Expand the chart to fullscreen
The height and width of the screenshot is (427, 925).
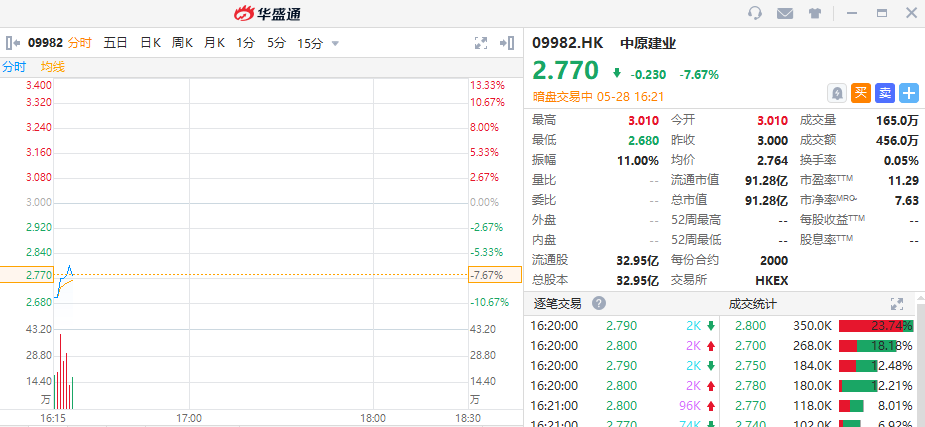tap(481, 42)
